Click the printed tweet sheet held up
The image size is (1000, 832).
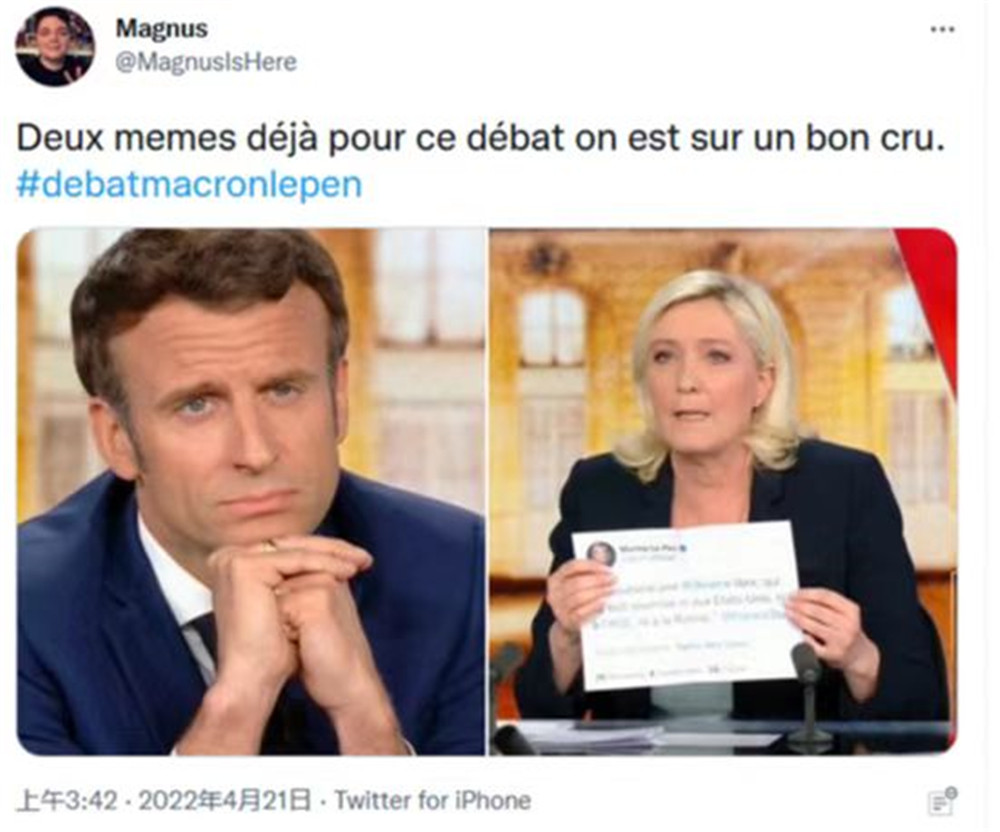[x=686, y=606]
